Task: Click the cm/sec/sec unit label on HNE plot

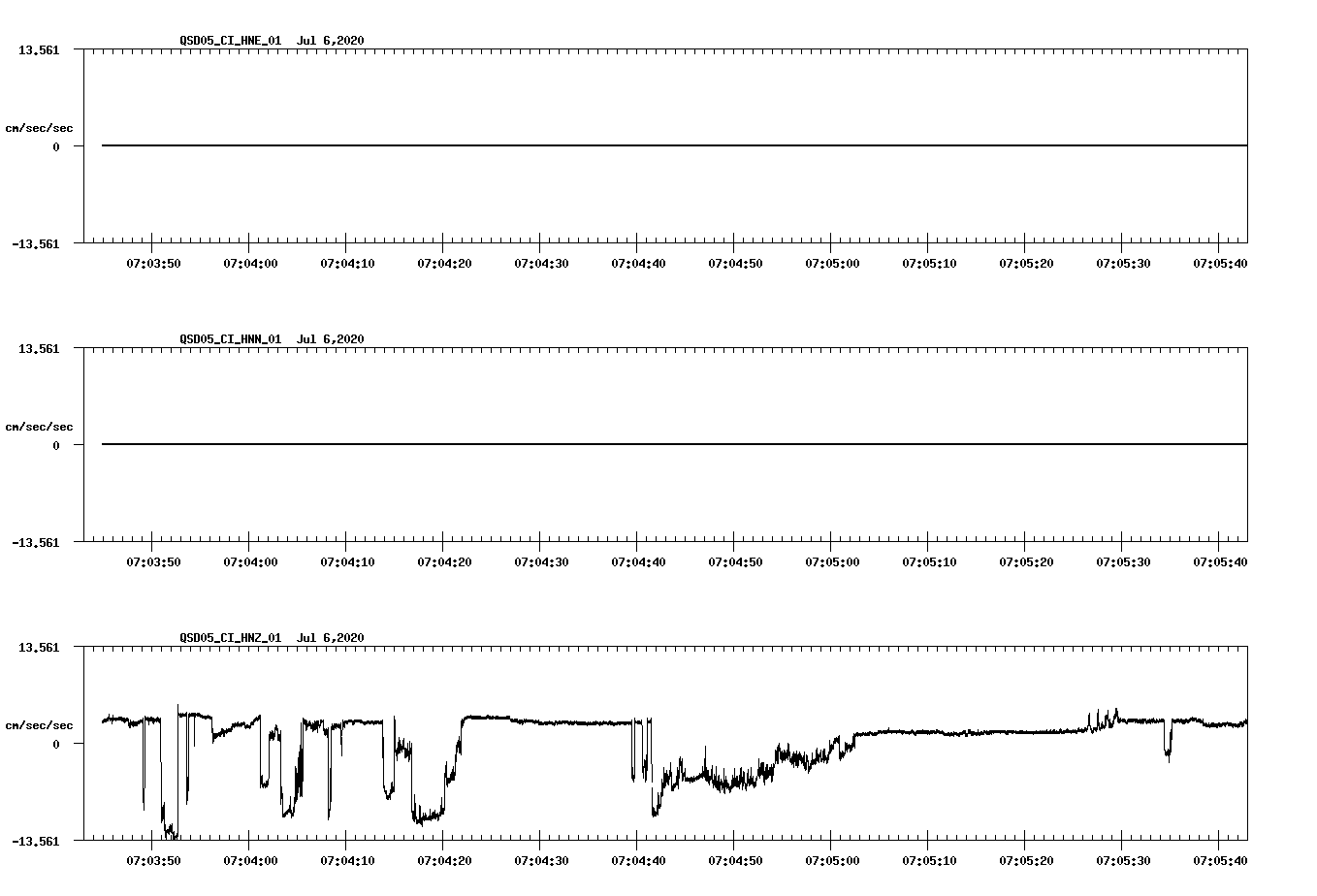Action: pos(39,128)
